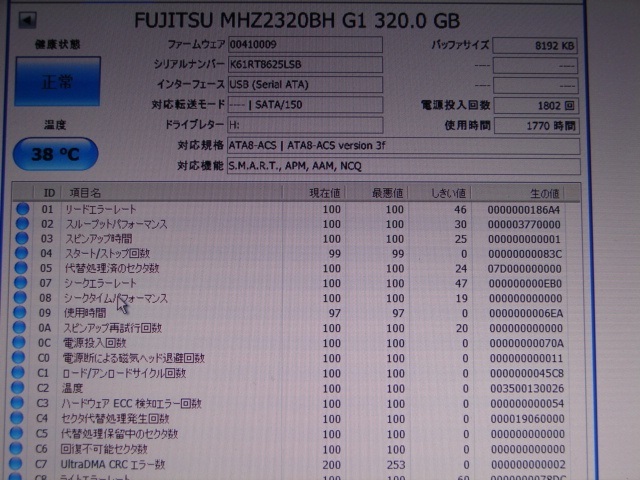Click the blue status icon for row C7
Viewport: 640px width, 480px height.
(x=16, y=463)
